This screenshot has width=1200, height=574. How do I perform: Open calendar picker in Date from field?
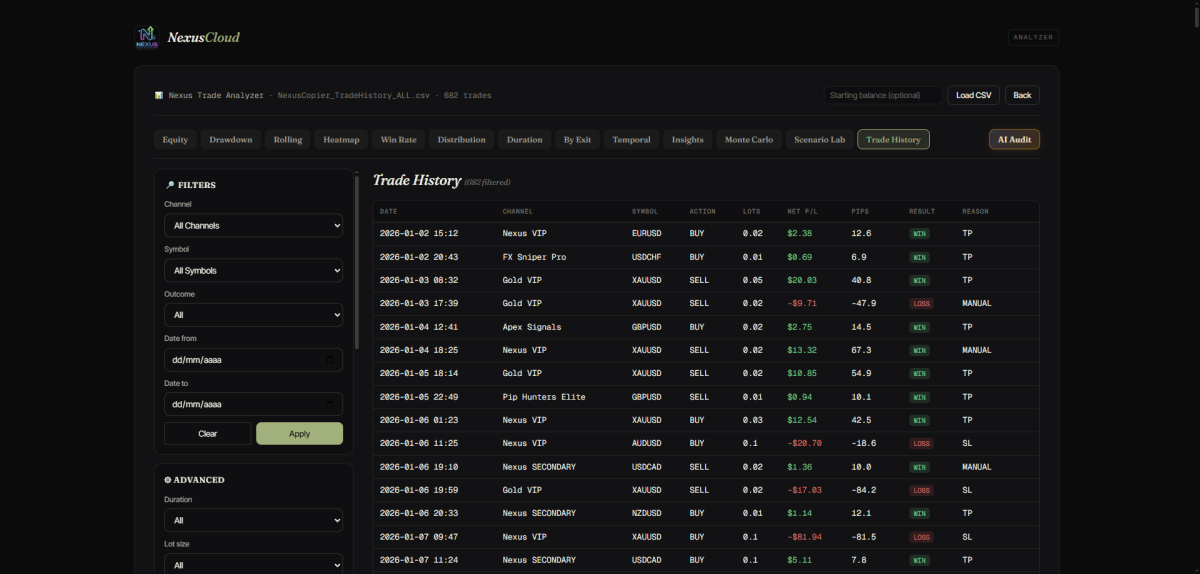pyautogui.click(x=330, y=360)
